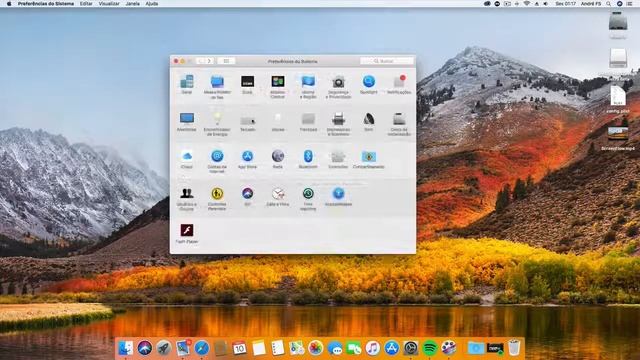Image resolution: width=640 pixels, height=360 pixels.
Task: Open the Acessibilidade pane
Action: coord(338,196)
